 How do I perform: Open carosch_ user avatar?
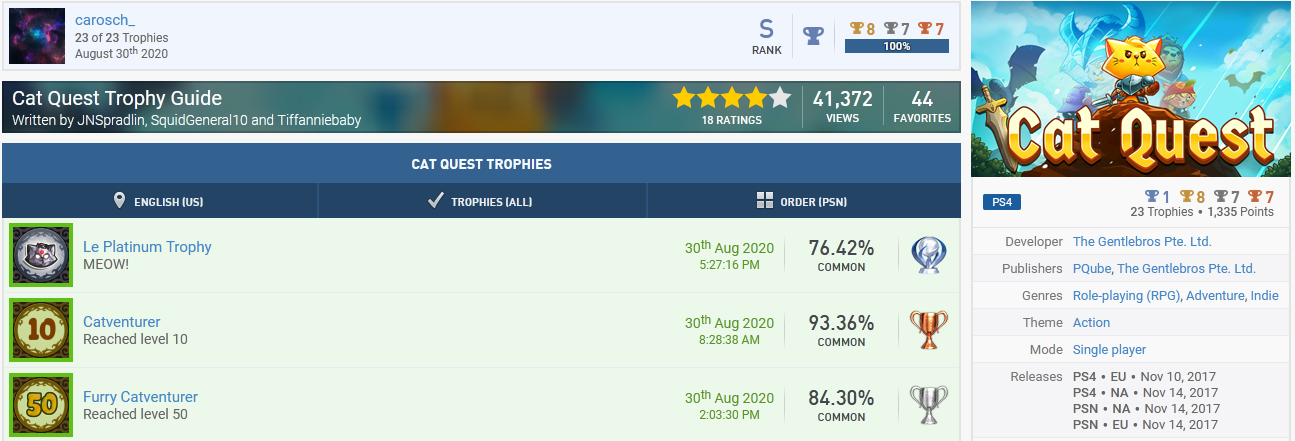[x=37, y=37]
